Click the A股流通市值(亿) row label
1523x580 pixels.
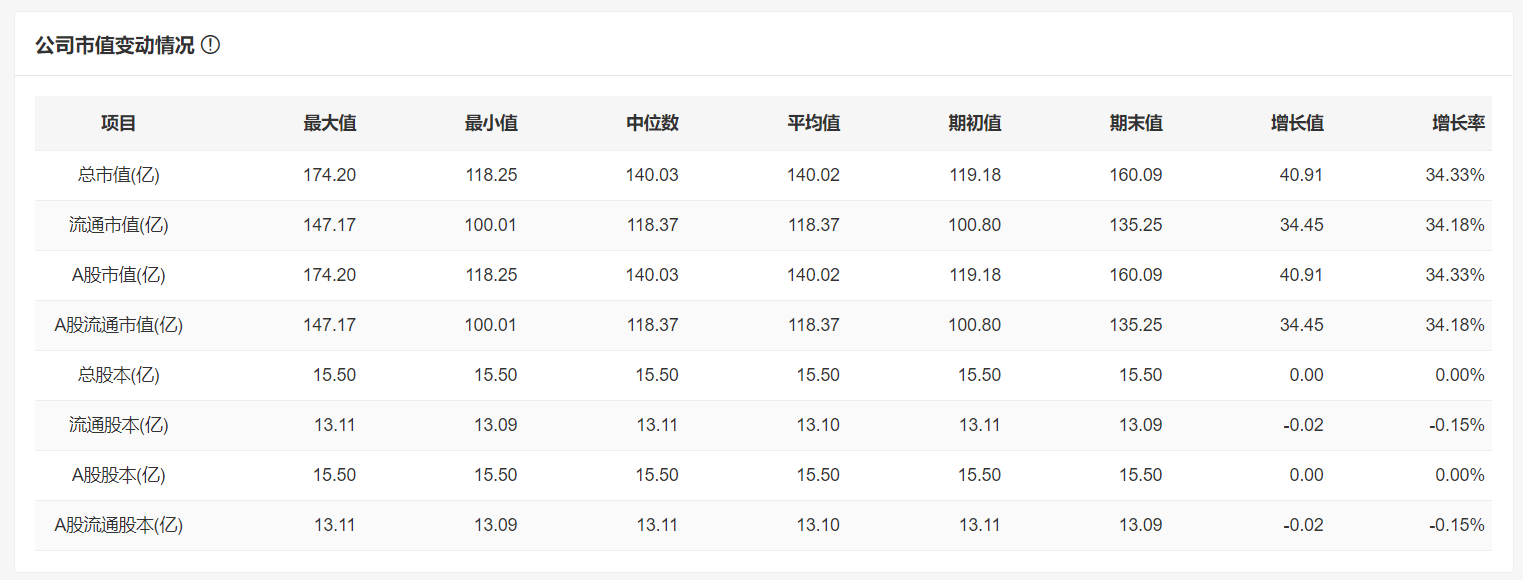tap(119, 325)
